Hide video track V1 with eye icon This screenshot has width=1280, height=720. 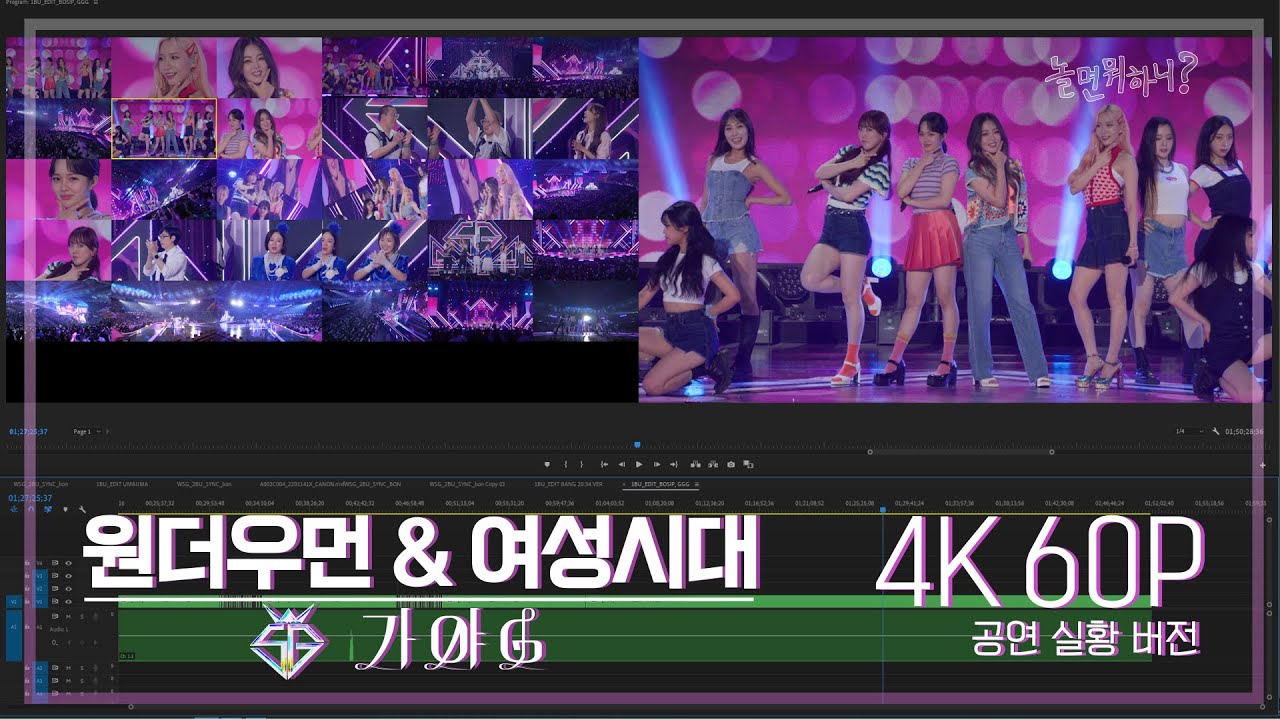pyautogui.click(x=68, y=601)
